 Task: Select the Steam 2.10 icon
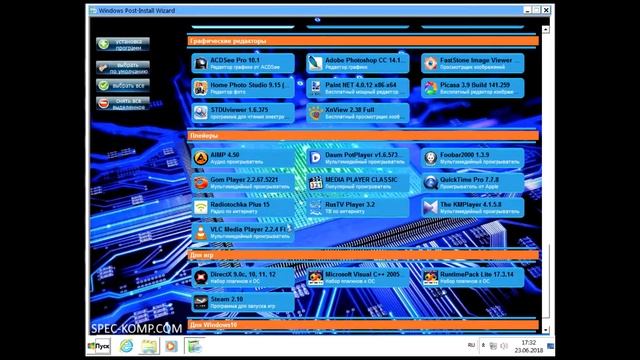200,302
